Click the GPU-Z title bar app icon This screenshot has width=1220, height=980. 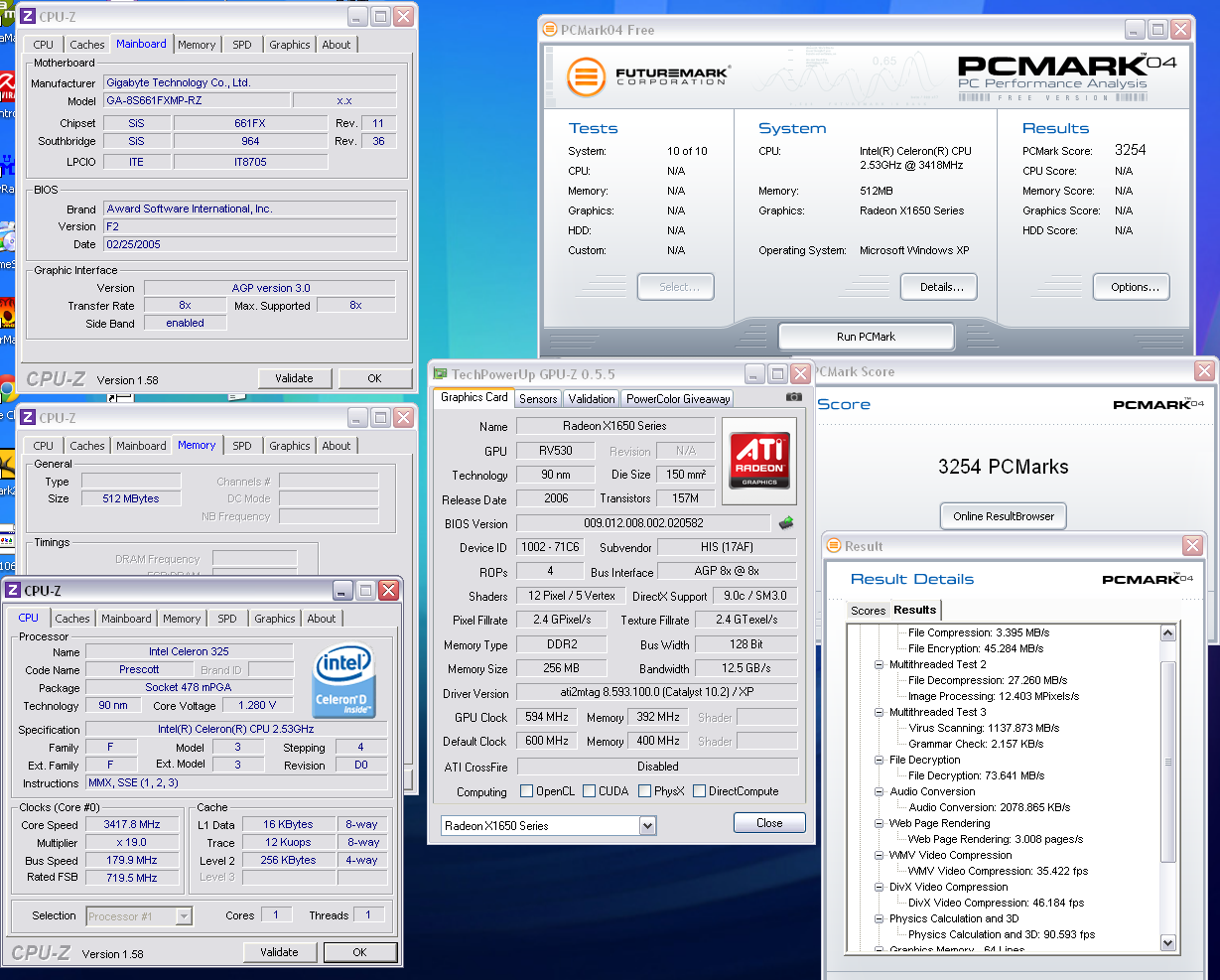click(x=441, y=374)
